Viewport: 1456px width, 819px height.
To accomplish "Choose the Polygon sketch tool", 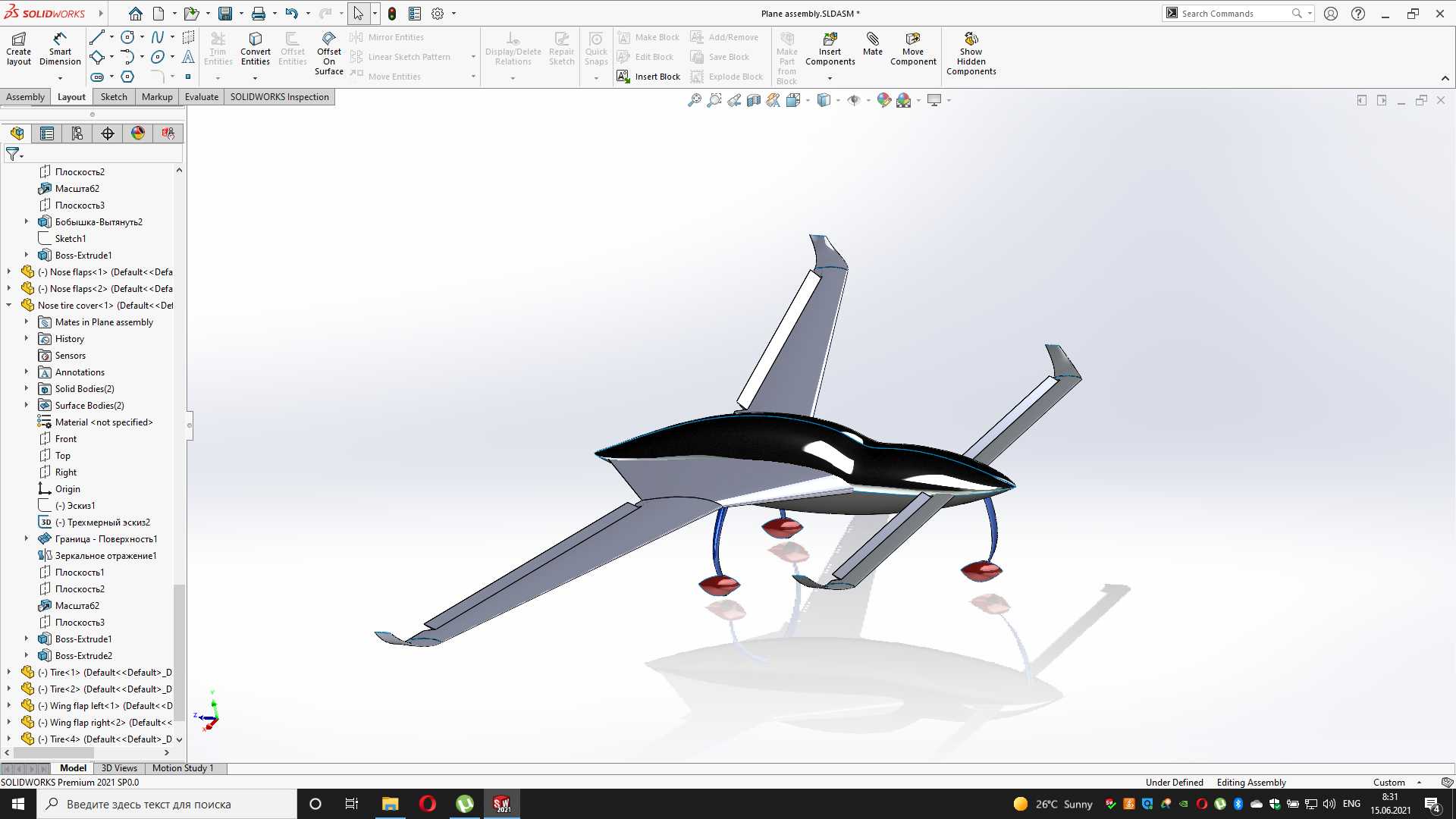I will point(127,77).
